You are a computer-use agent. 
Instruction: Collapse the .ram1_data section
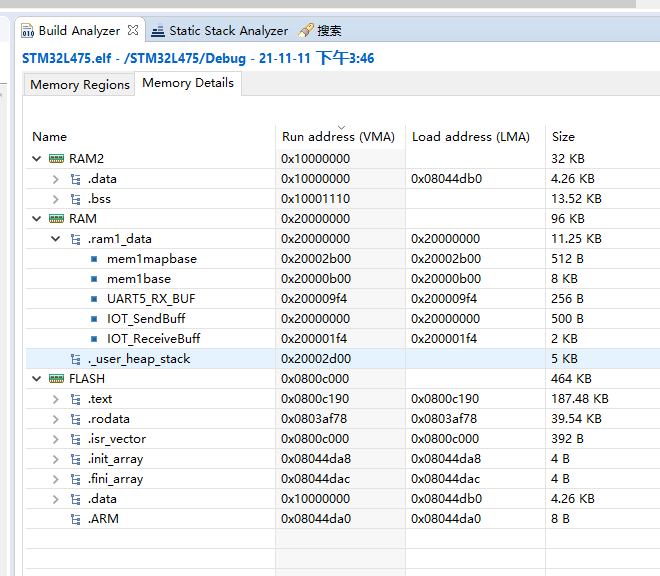pos(56,239)
